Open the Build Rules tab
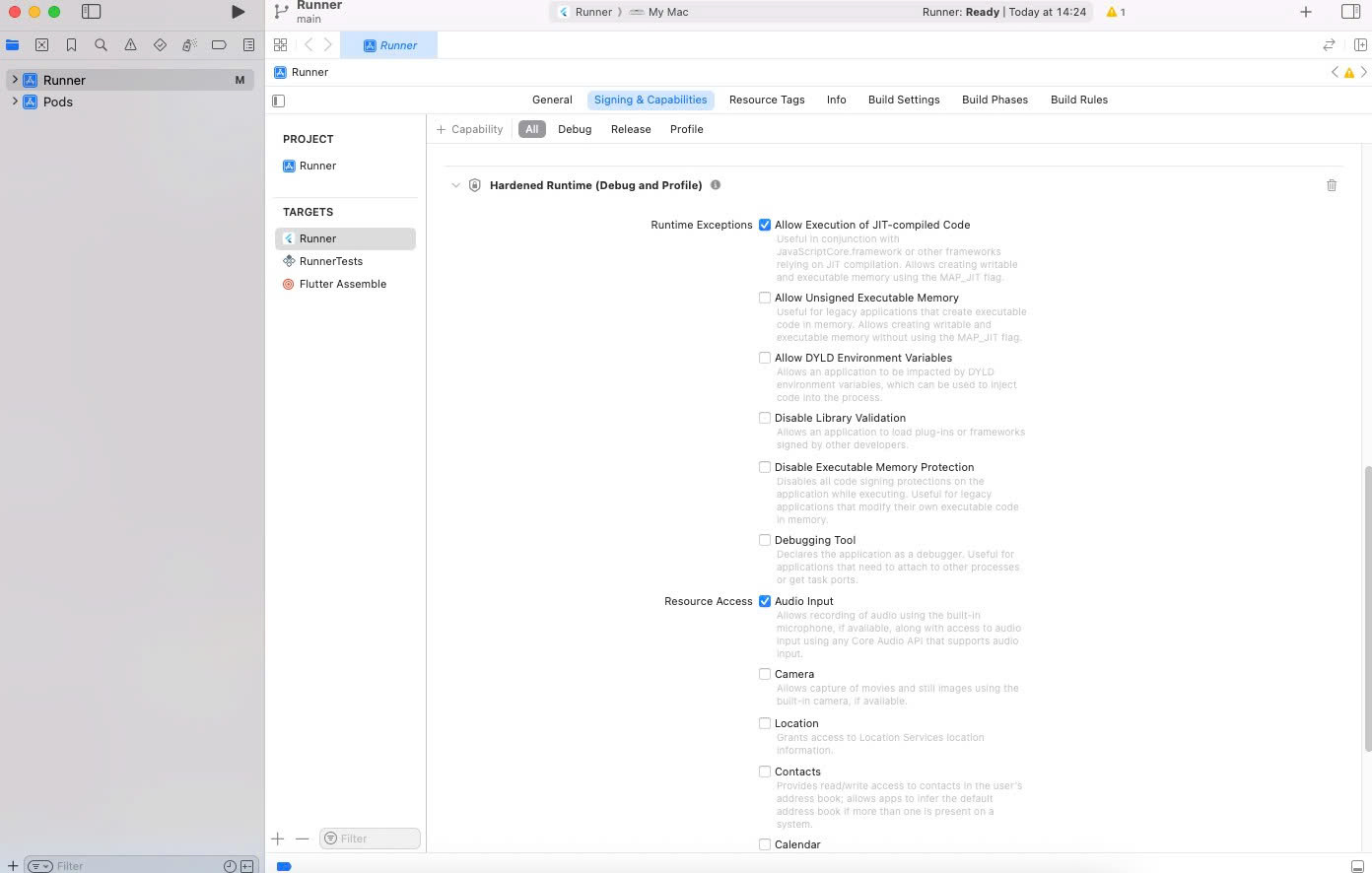Image resolution: width=1372 pixels, height=873 pixels. coord(1079,100)
